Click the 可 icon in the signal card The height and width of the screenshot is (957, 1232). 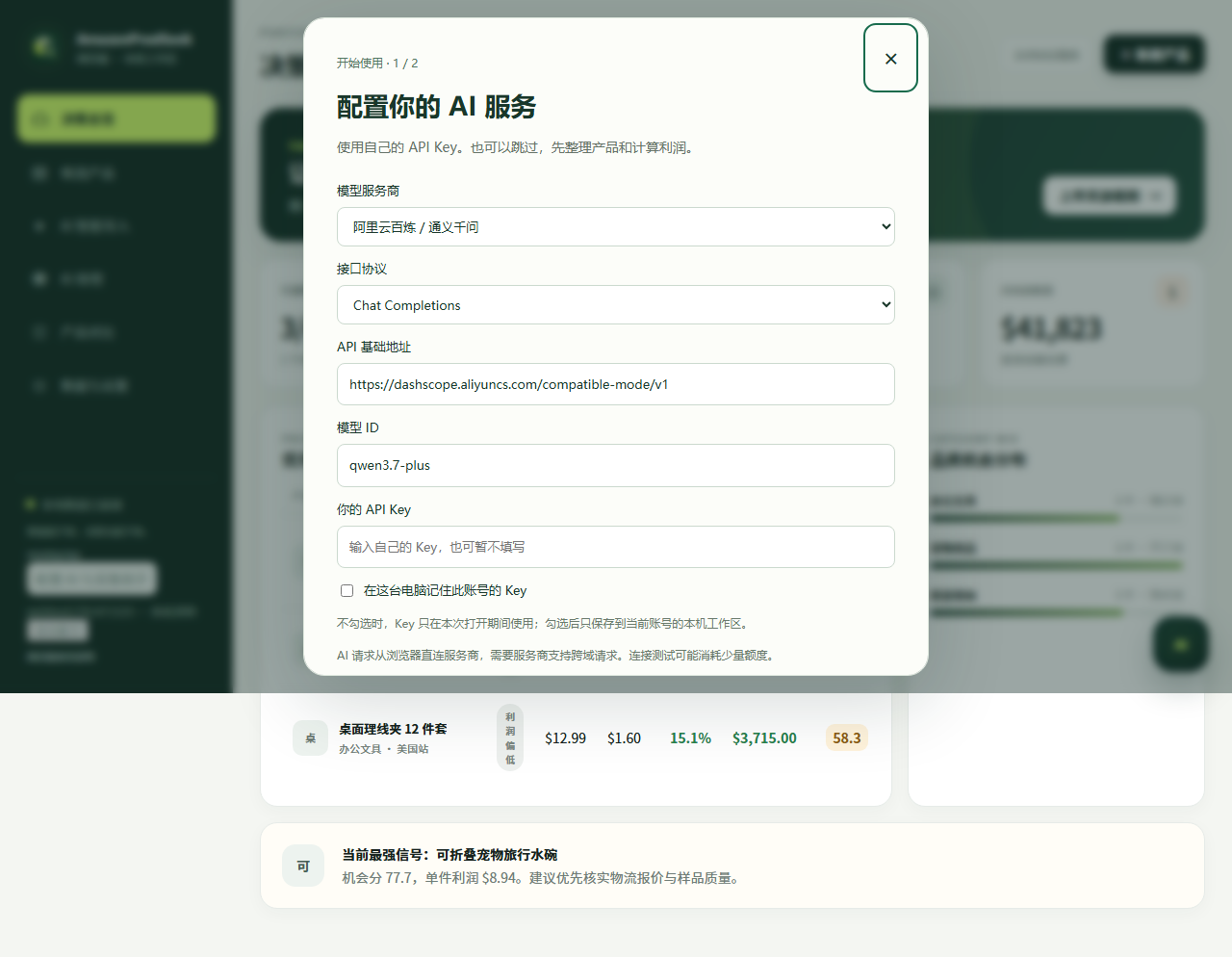[303, 866]
